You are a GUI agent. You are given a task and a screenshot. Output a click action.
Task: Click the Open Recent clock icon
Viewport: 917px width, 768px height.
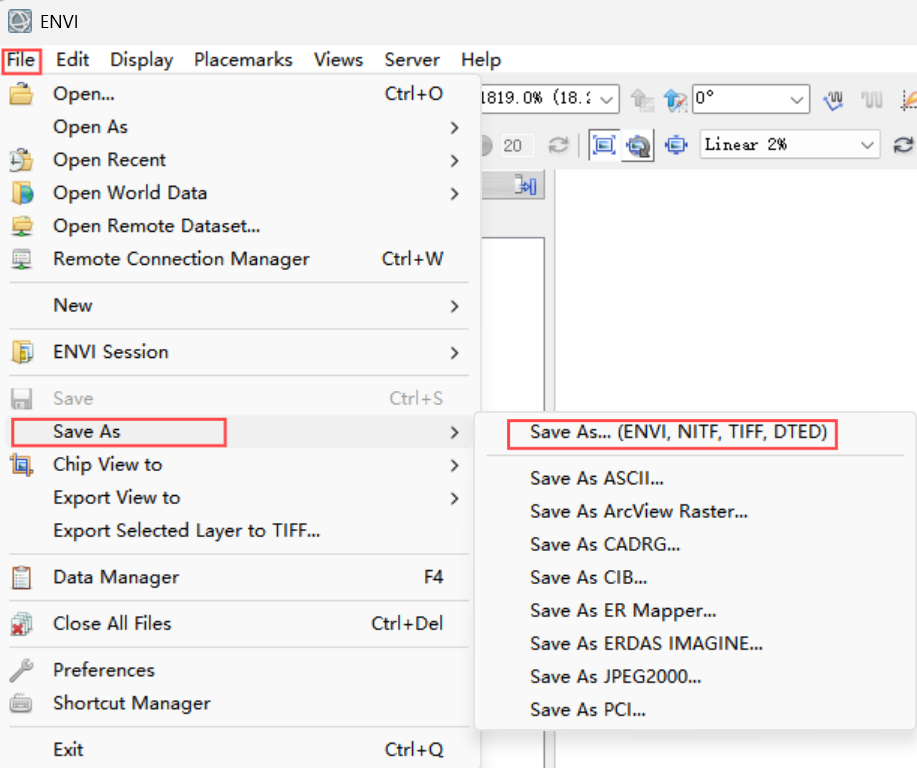[x=22, y=160]
